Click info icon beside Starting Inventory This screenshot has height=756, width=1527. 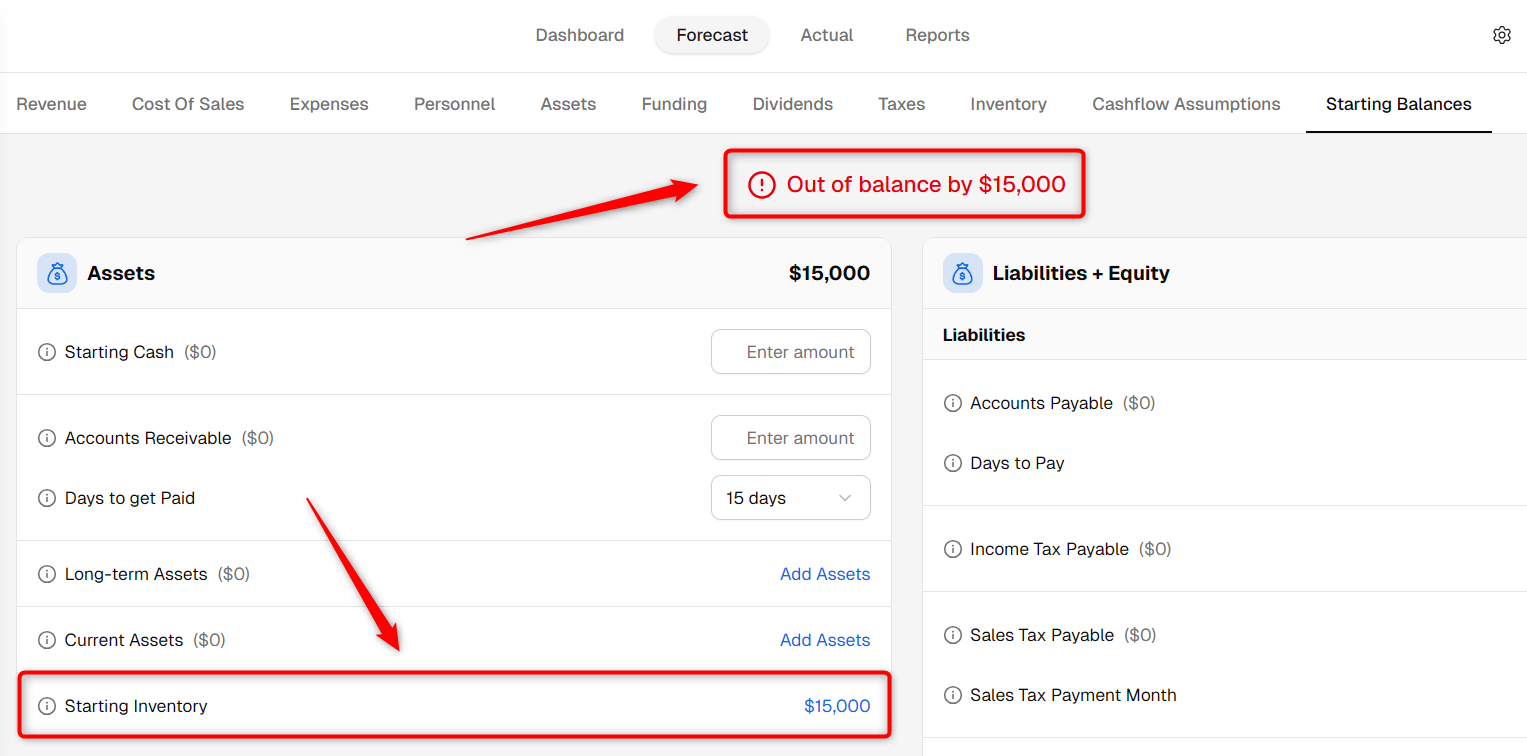(46, 706)
